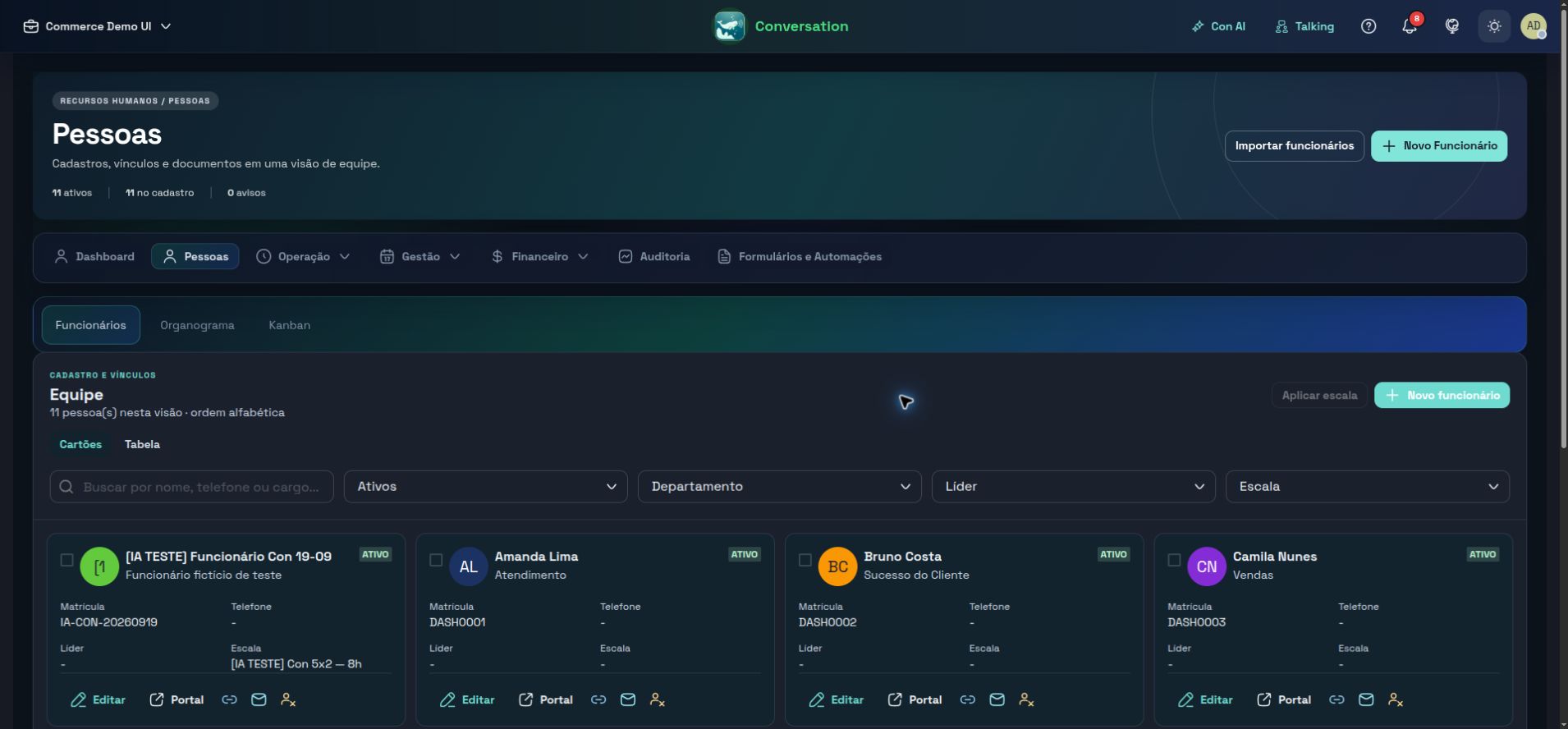Copy link icon on Amanda Lima's card
This screenshot has height=729, width=1568.
point(598,699)
